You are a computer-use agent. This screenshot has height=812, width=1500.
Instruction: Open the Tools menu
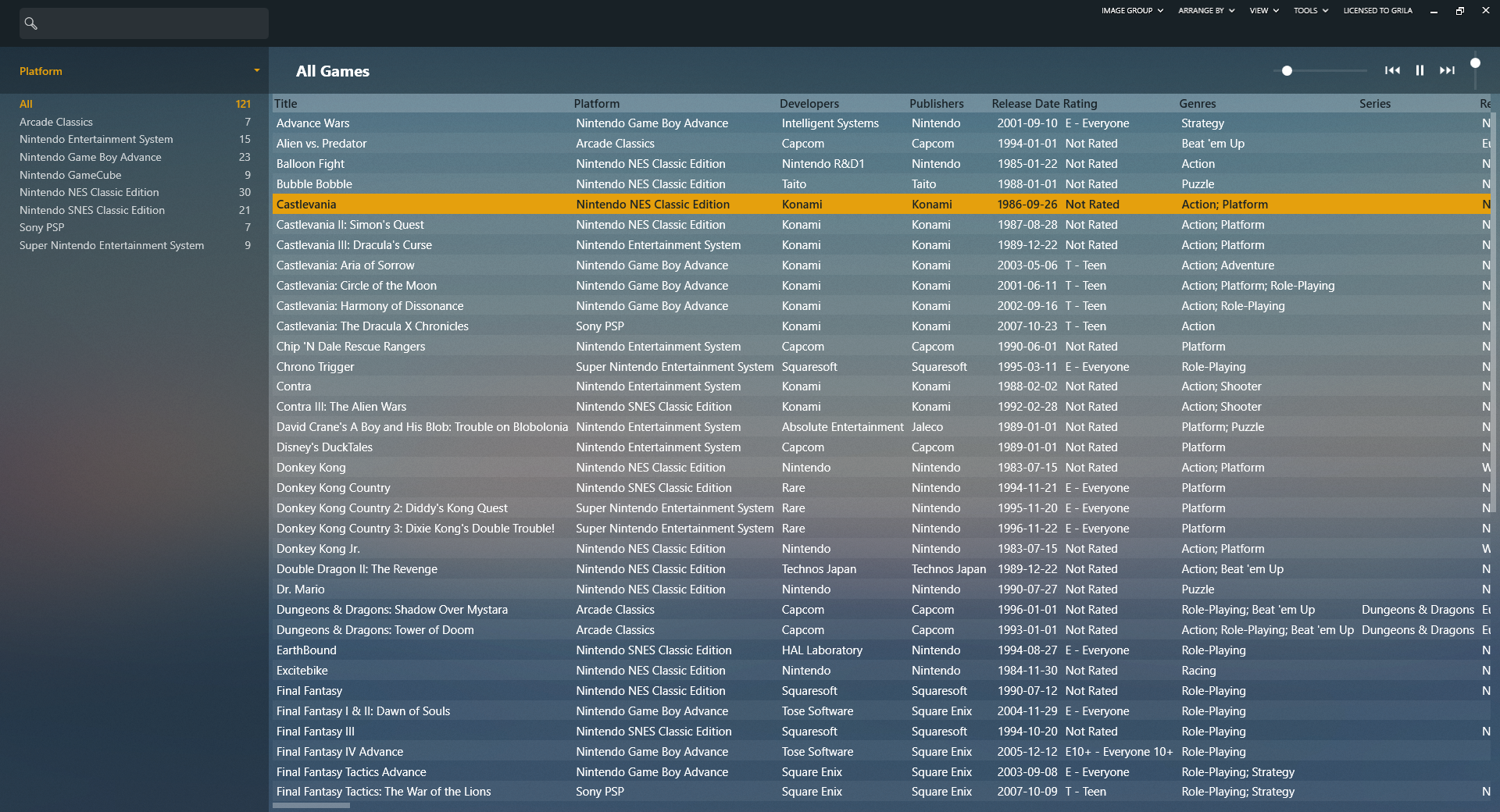[1310, 11]
